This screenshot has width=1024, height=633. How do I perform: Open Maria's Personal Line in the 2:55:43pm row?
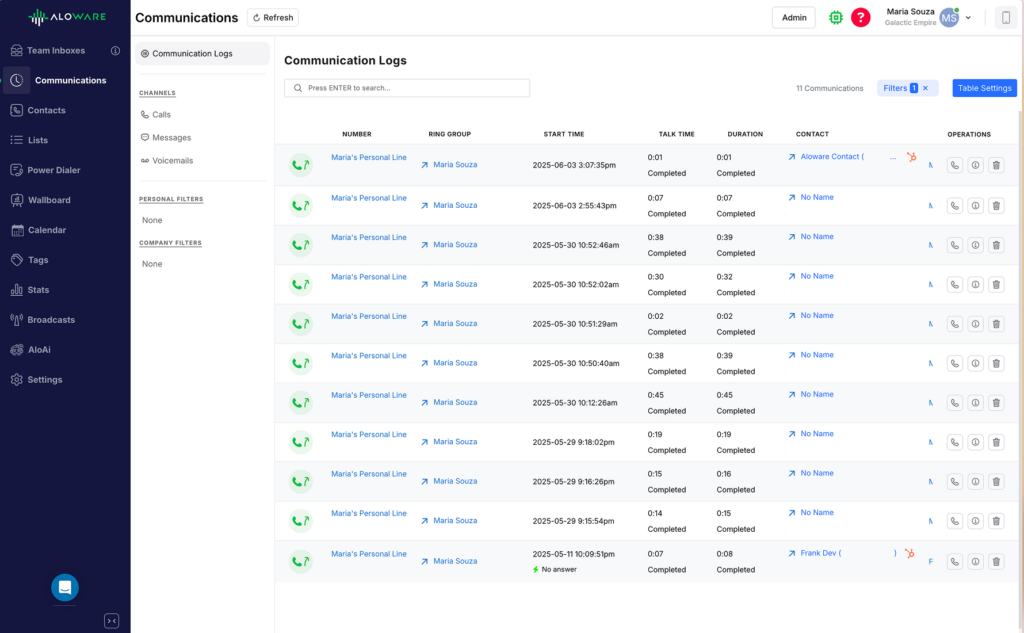click(x=368, y=198)
